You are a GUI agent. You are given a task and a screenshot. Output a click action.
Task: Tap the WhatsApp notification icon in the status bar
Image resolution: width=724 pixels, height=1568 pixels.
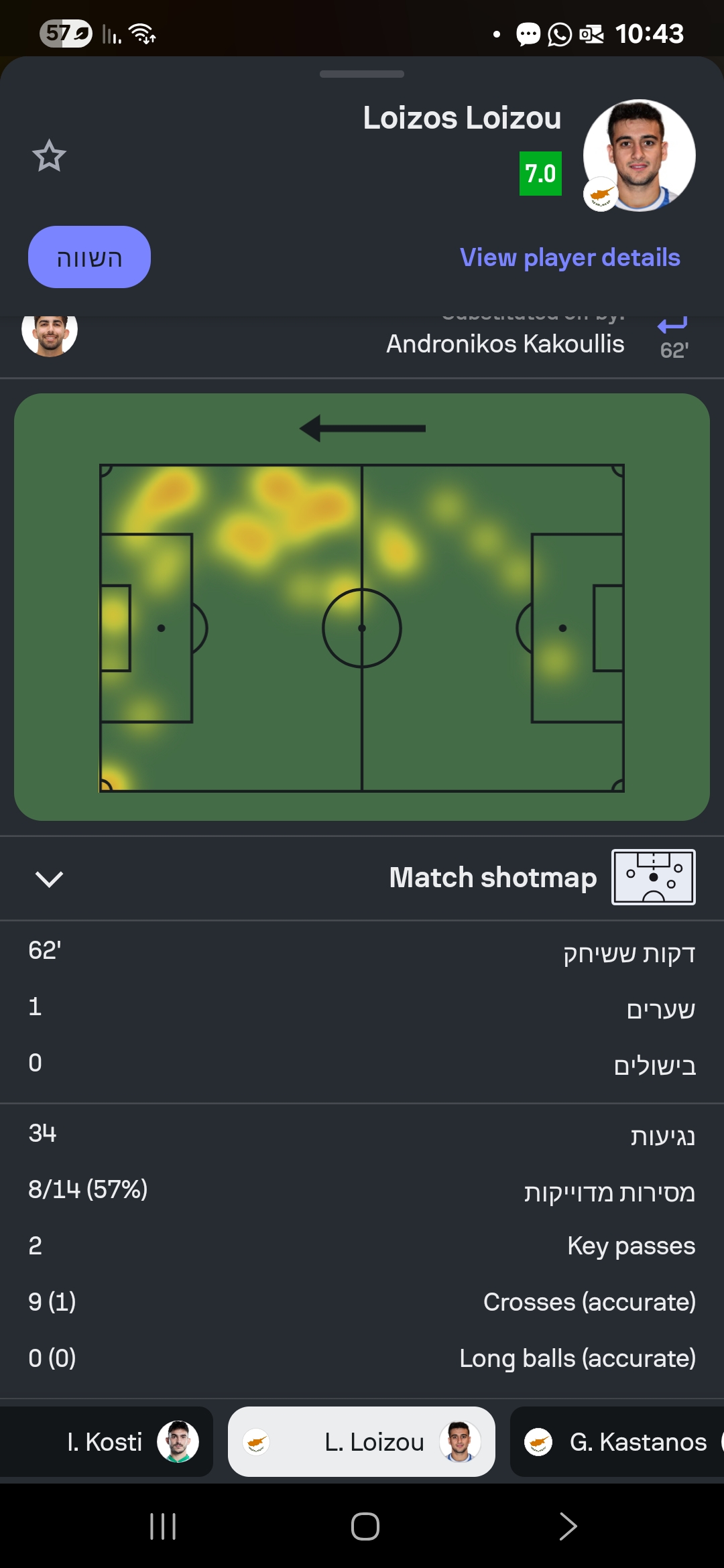click(560, 34)
